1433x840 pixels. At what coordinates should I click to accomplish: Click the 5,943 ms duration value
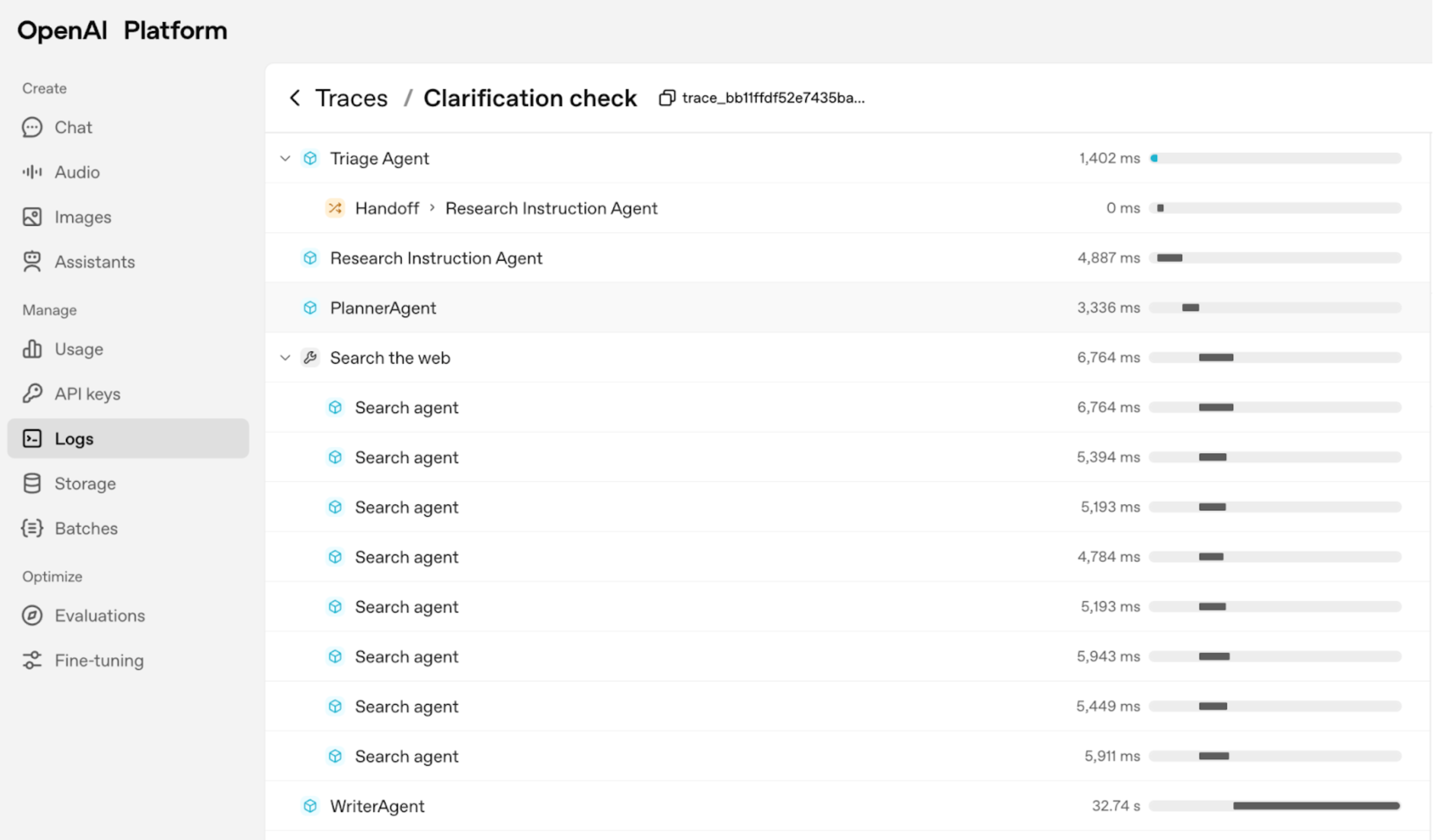(1108, 657)
